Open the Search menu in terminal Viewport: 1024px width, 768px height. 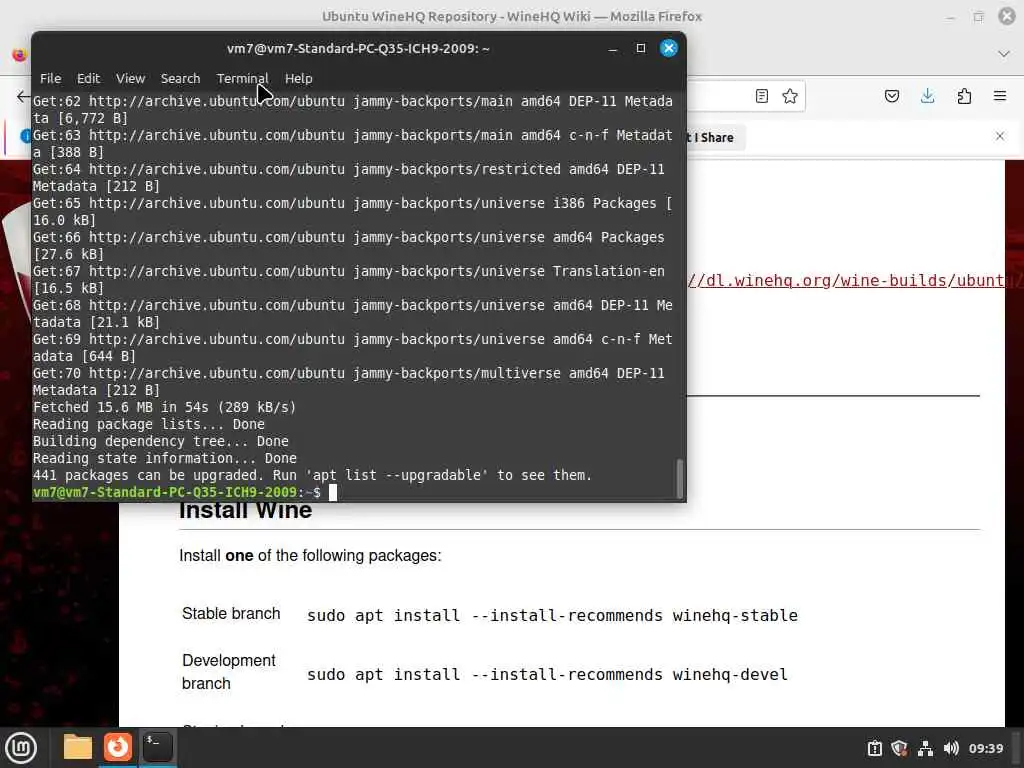click(180, 78)
